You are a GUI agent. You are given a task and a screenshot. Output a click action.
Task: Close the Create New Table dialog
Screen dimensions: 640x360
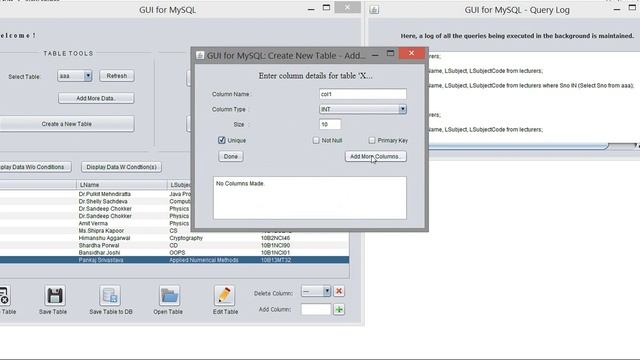411,53
